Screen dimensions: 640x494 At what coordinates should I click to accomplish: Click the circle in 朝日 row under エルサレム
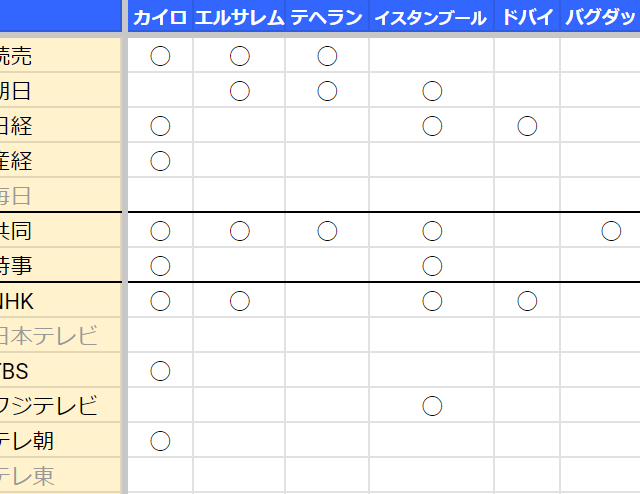pyautogui.click(x=239, y=91)
